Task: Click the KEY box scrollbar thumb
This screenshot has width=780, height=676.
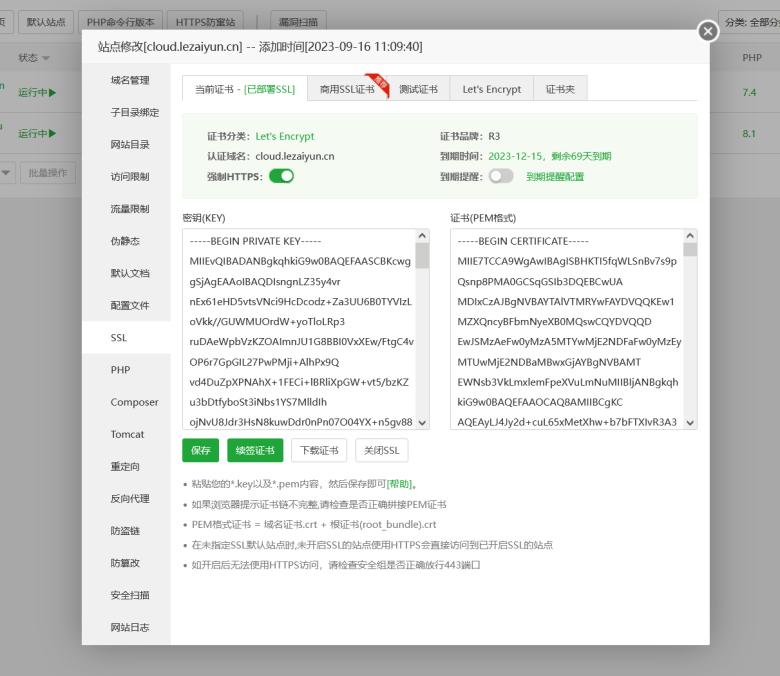Action: [422, 256]
